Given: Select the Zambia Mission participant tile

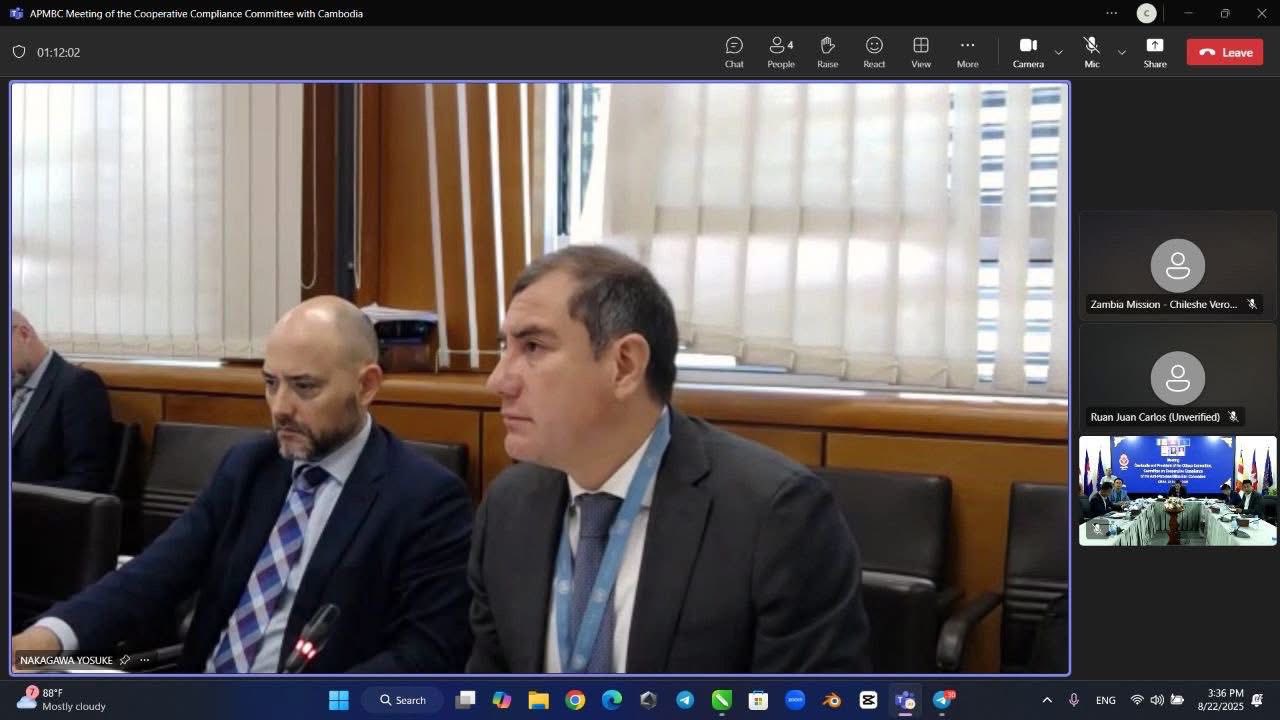Looking at the screenshot, I should (x=1177, y=266).
